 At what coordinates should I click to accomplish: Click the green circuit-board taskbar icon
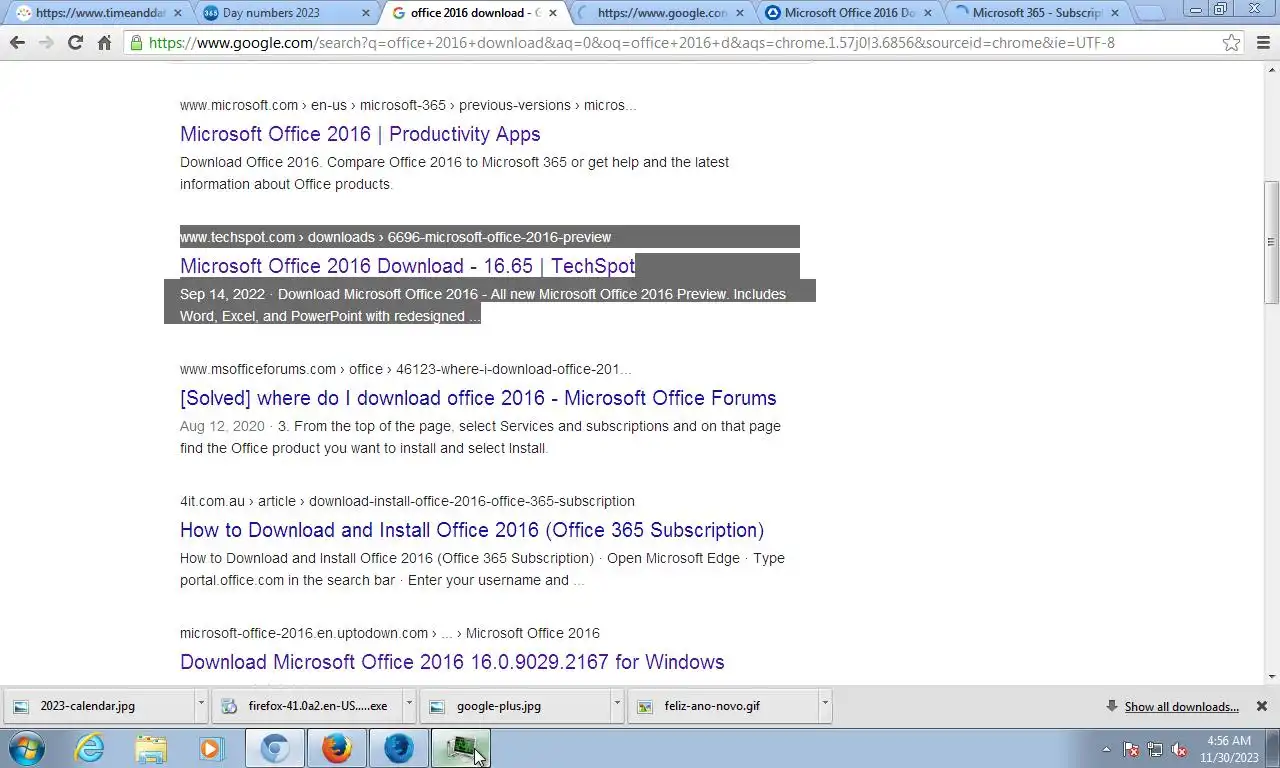pyautogui.click(x=461, y=748)
